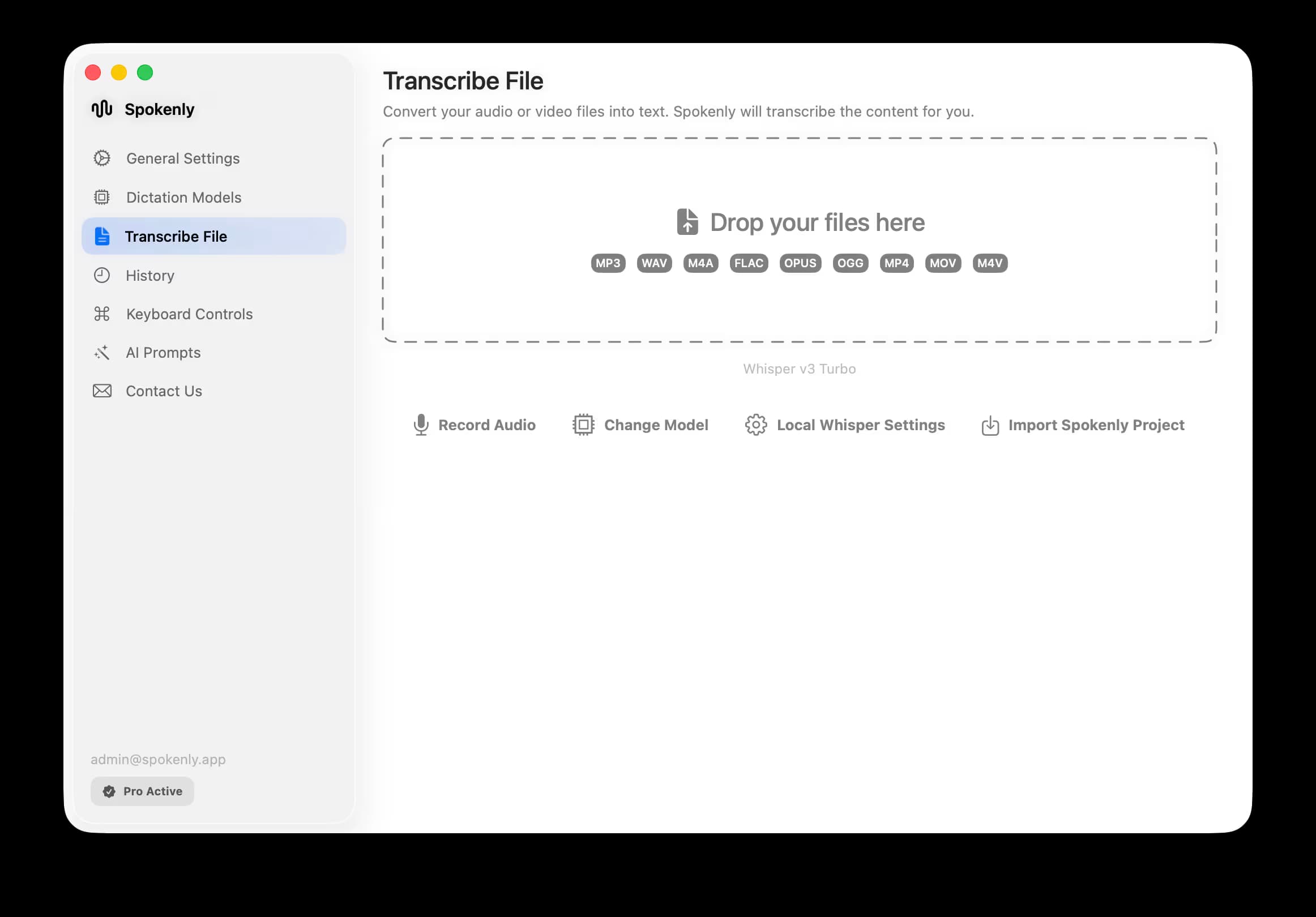This screenshot has width=1316, height=917.
Task: Click the Change Model button label
Action: [x=656, y=425]
